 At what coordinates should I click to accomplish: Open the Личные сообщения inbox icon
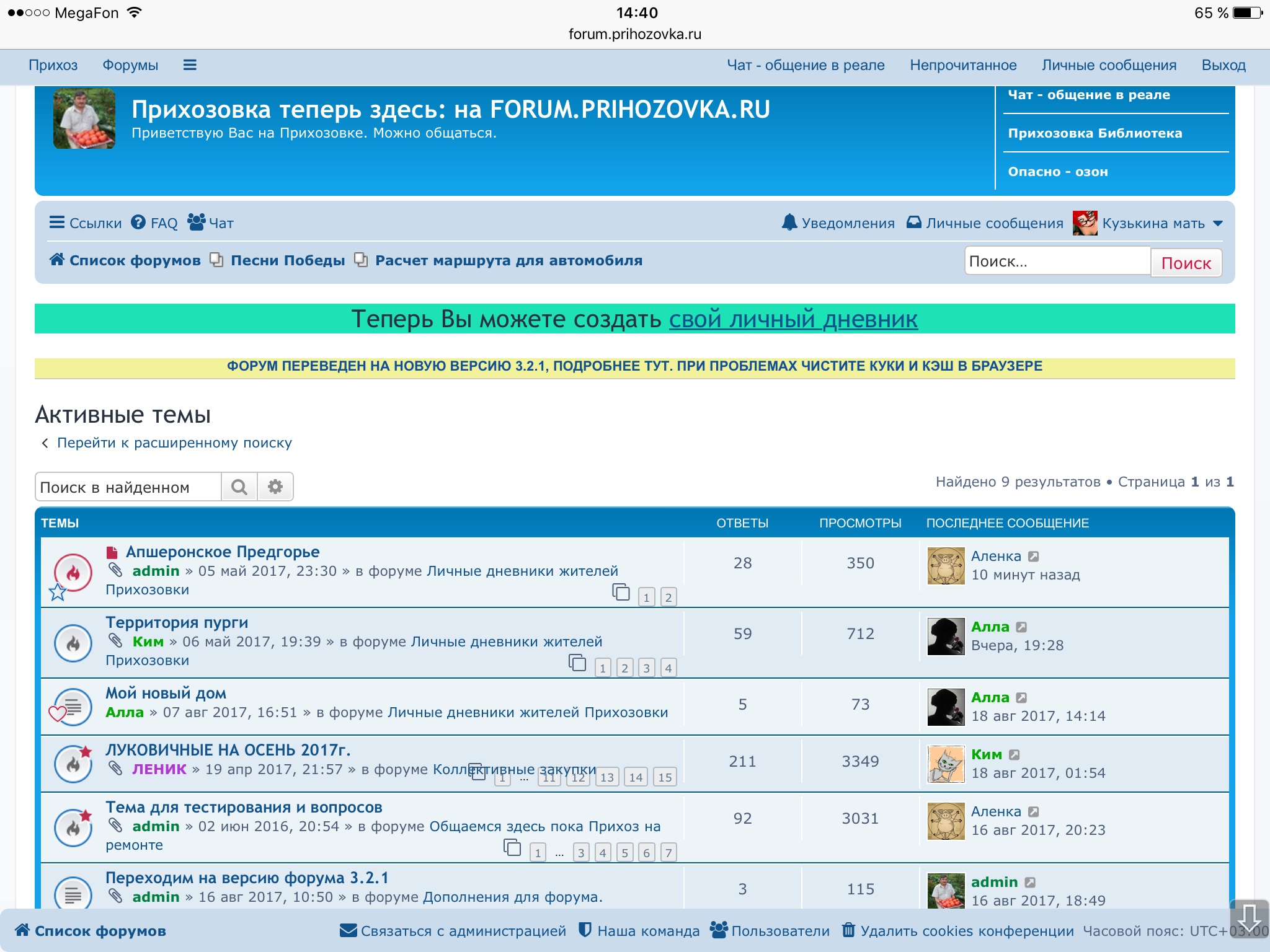tap(914, 223)
